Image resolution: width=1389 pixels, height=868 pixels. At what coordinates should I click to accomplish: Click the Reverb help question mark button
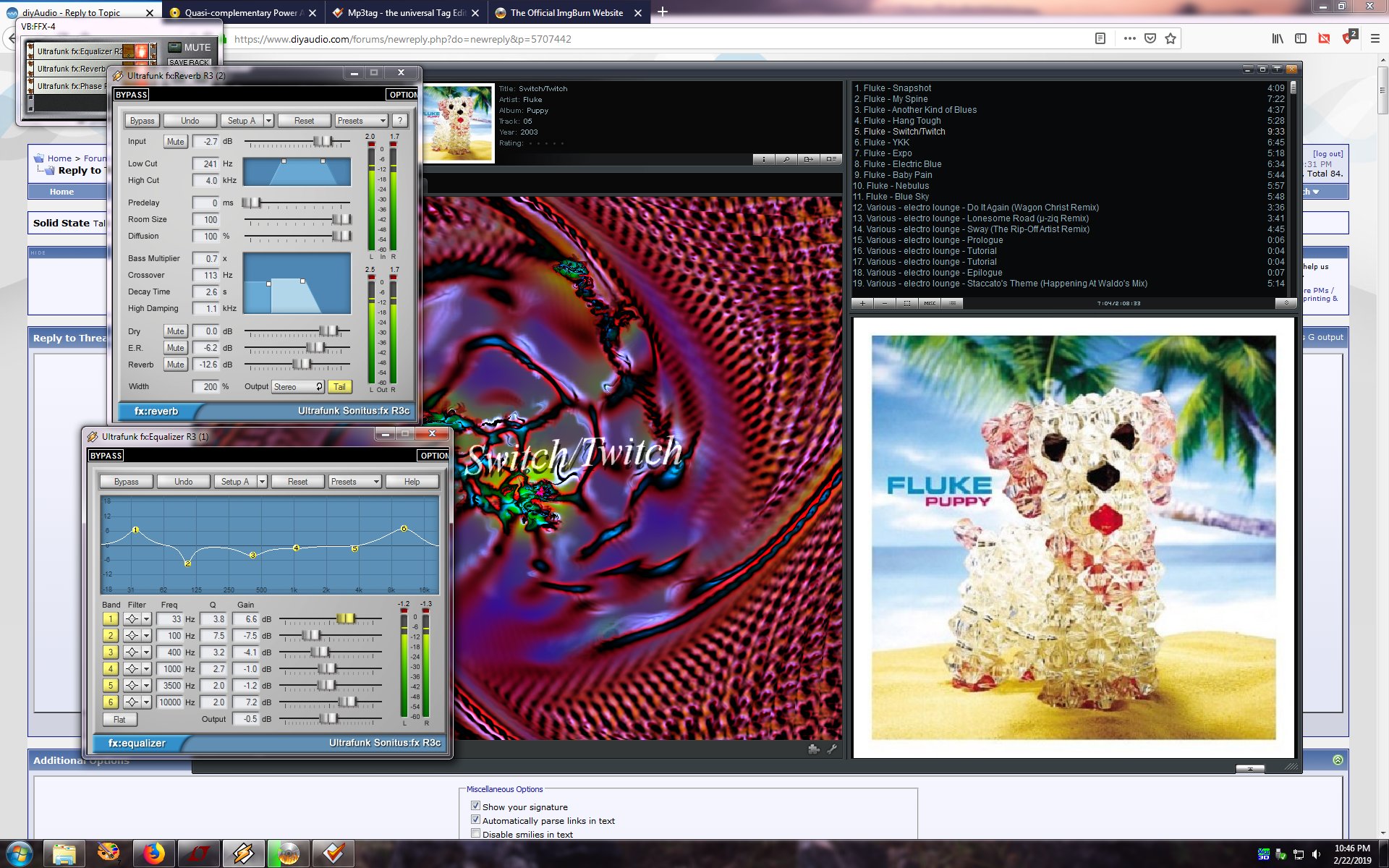pyautogui.click(x=399, y=121)
